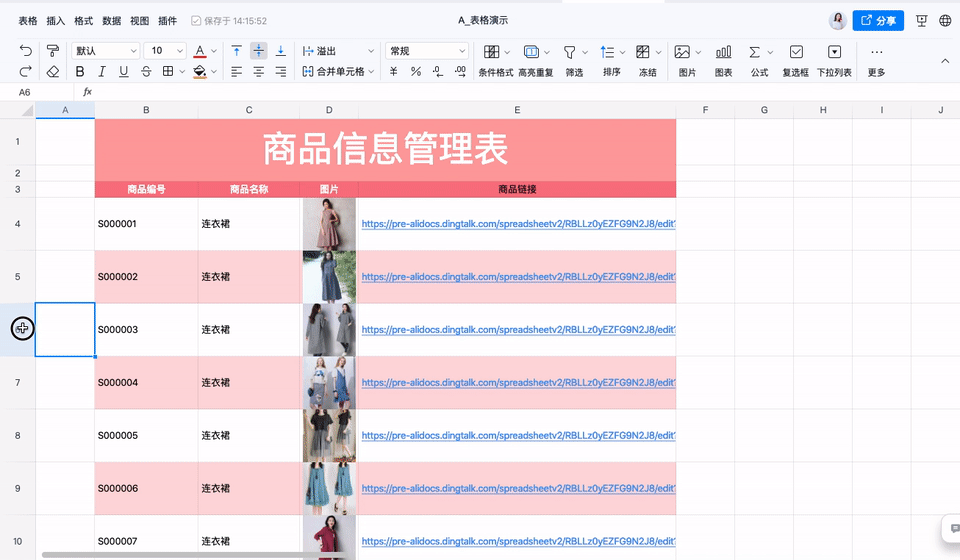Insert a 图片 image

[682, 52]
